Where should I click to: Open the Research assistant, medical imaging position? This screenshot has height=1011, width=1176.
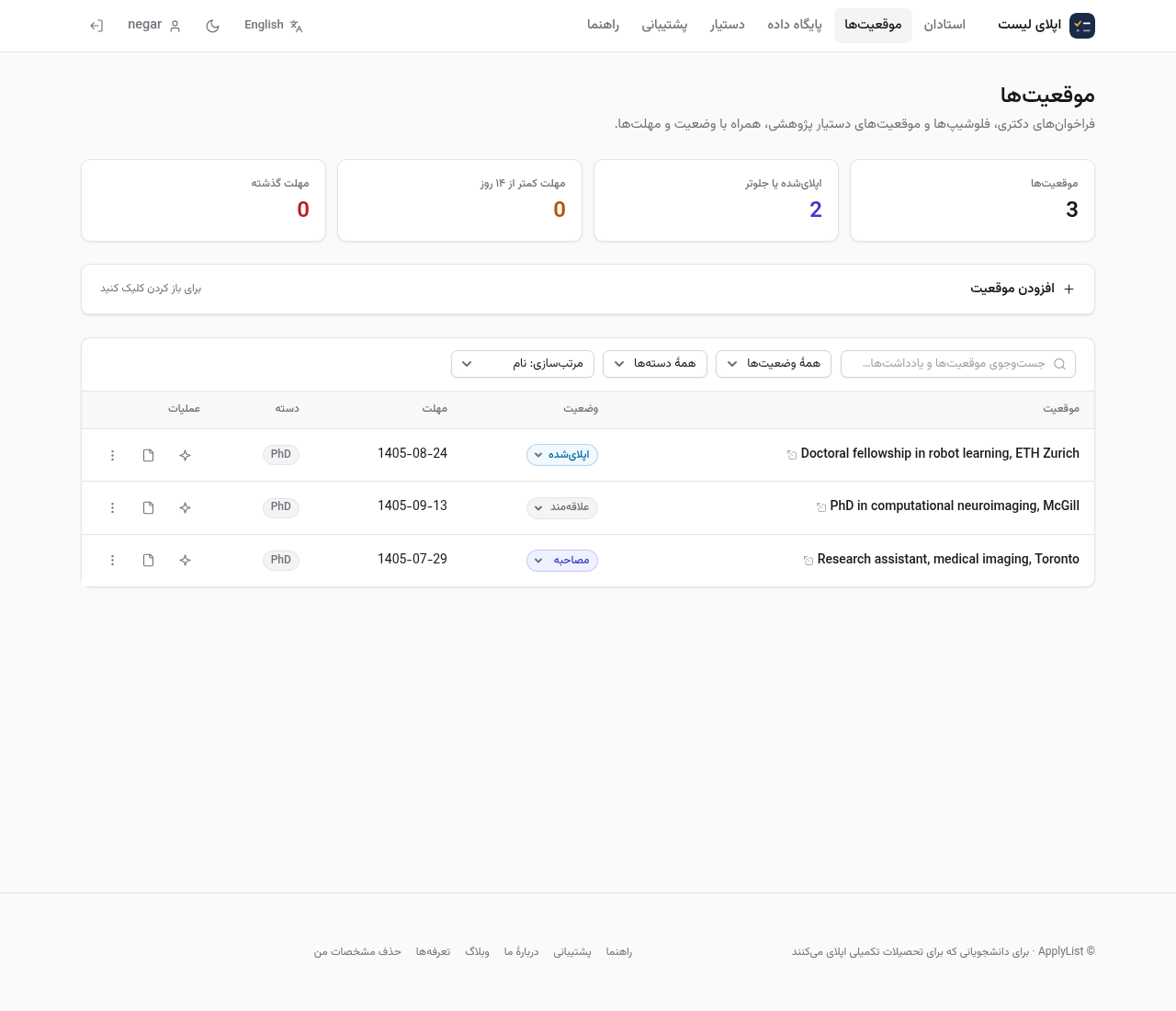click(x=948, y=560)
